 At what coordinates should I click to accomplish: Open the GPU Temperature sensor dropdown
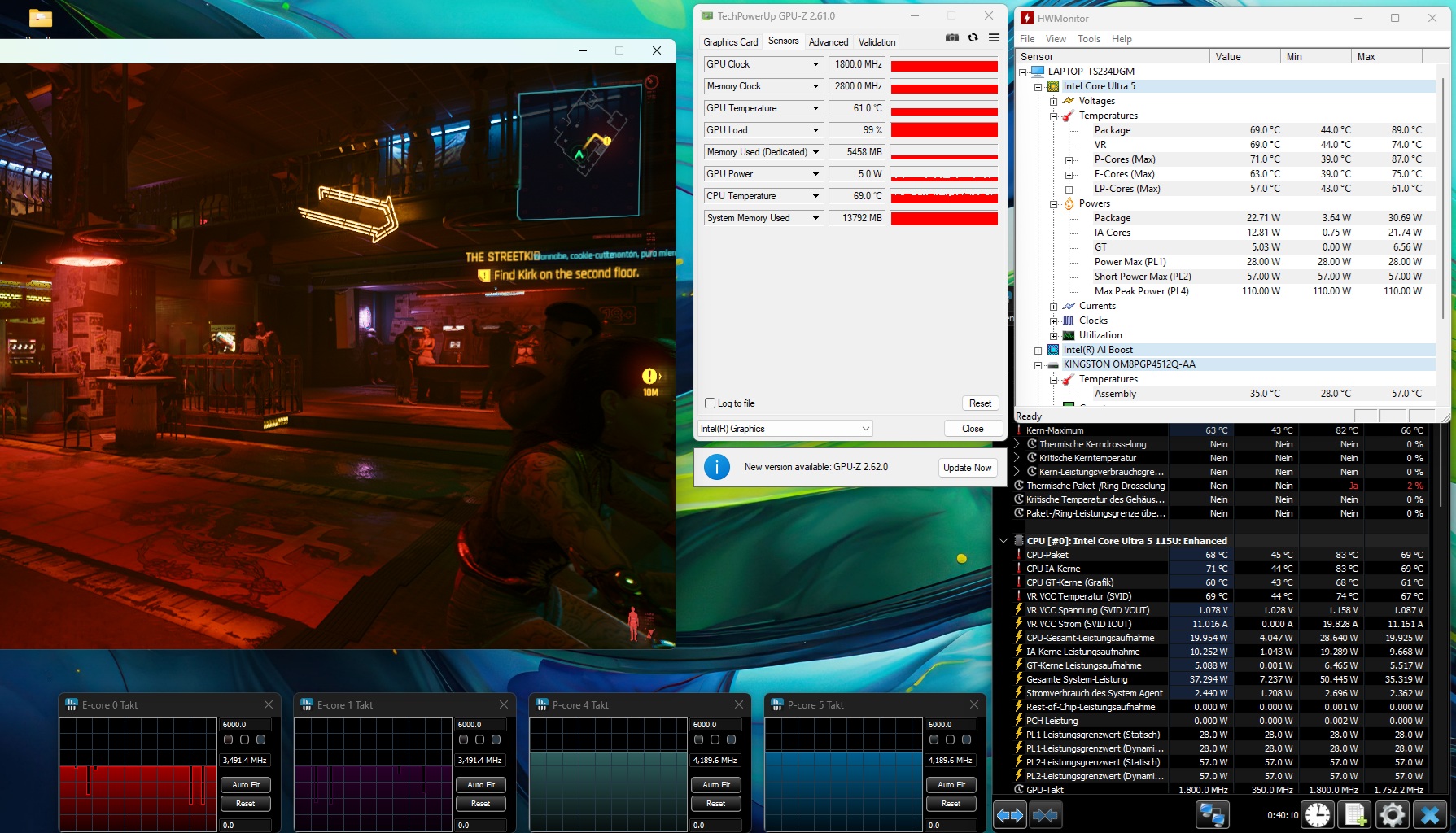pos(815,108)
